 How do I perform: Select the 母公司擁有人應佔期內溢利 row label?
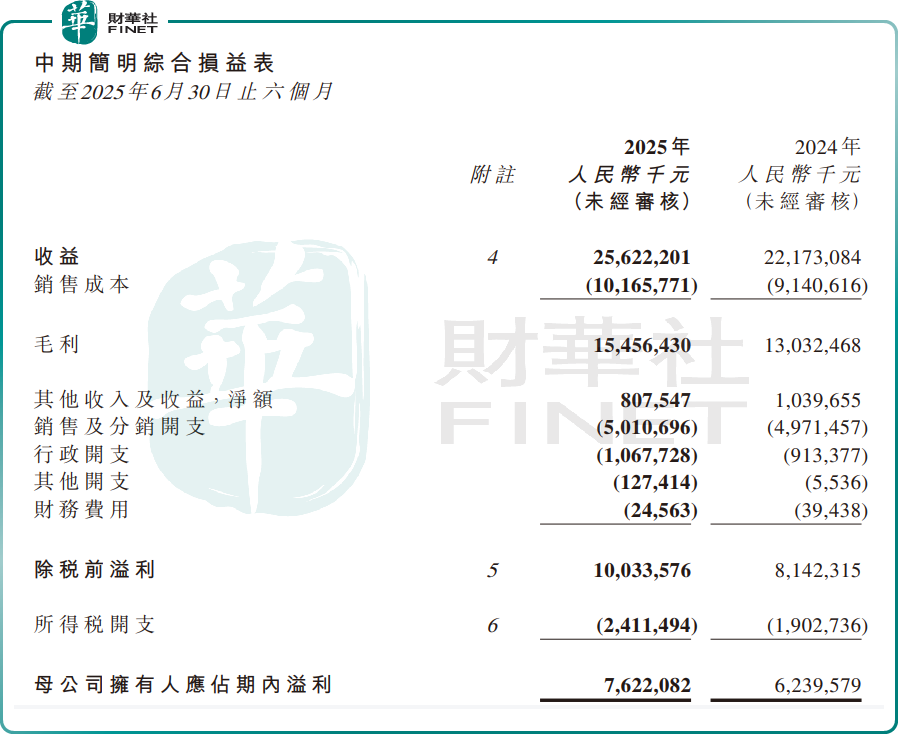[183, 685]
